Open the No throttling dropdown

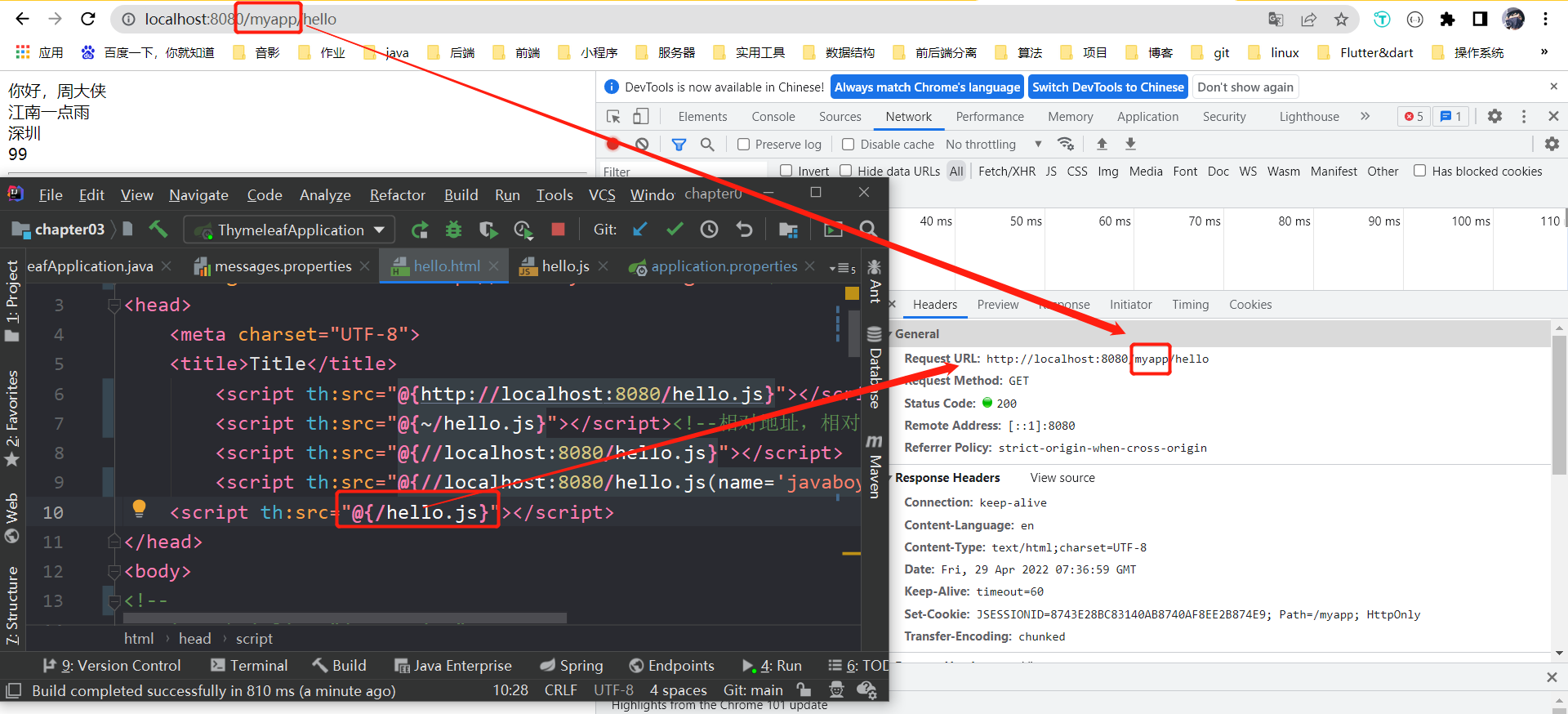point(994,145)
